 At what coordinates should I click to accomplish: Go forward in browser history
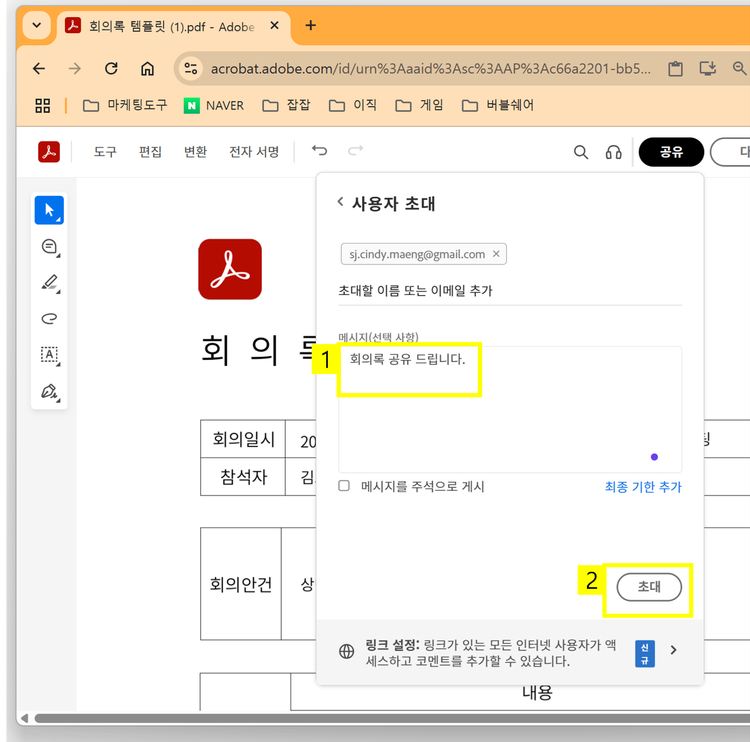(x=75, y=69)
